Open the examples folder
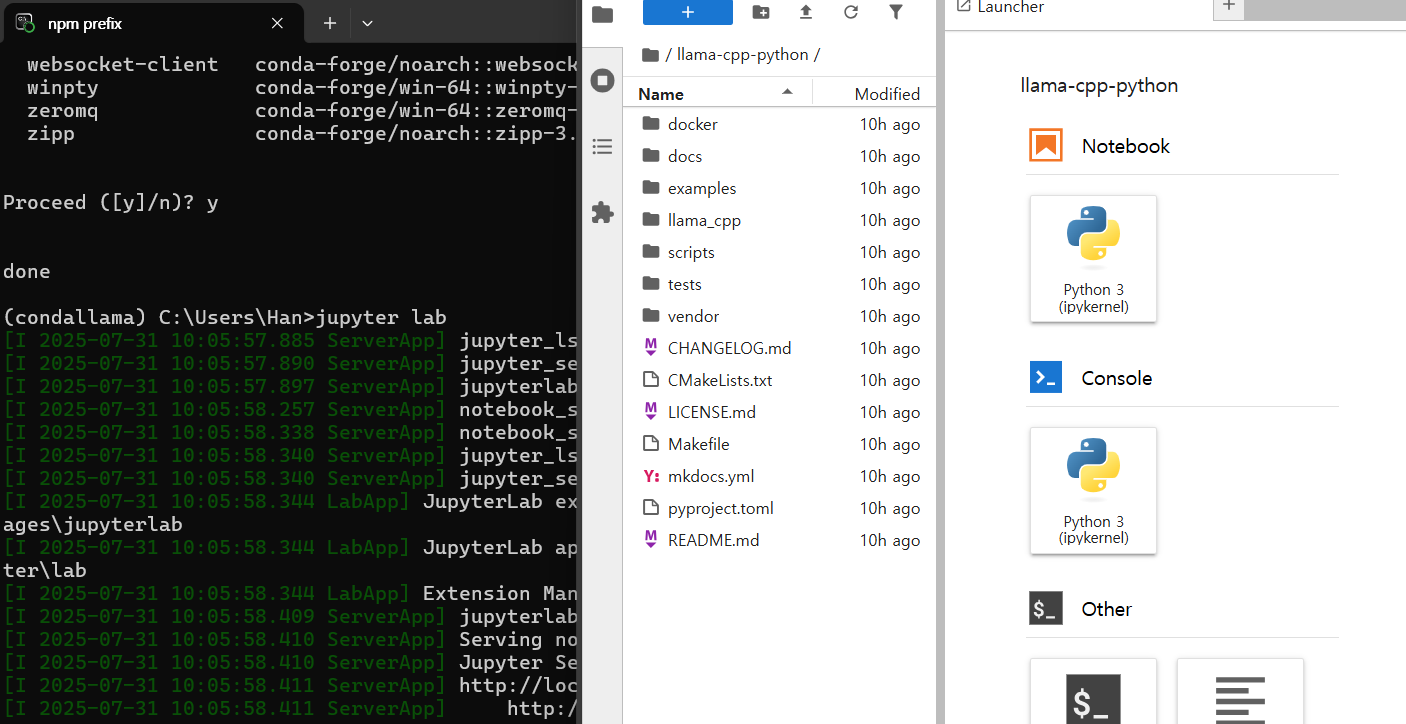 click(x=779, y=188)
